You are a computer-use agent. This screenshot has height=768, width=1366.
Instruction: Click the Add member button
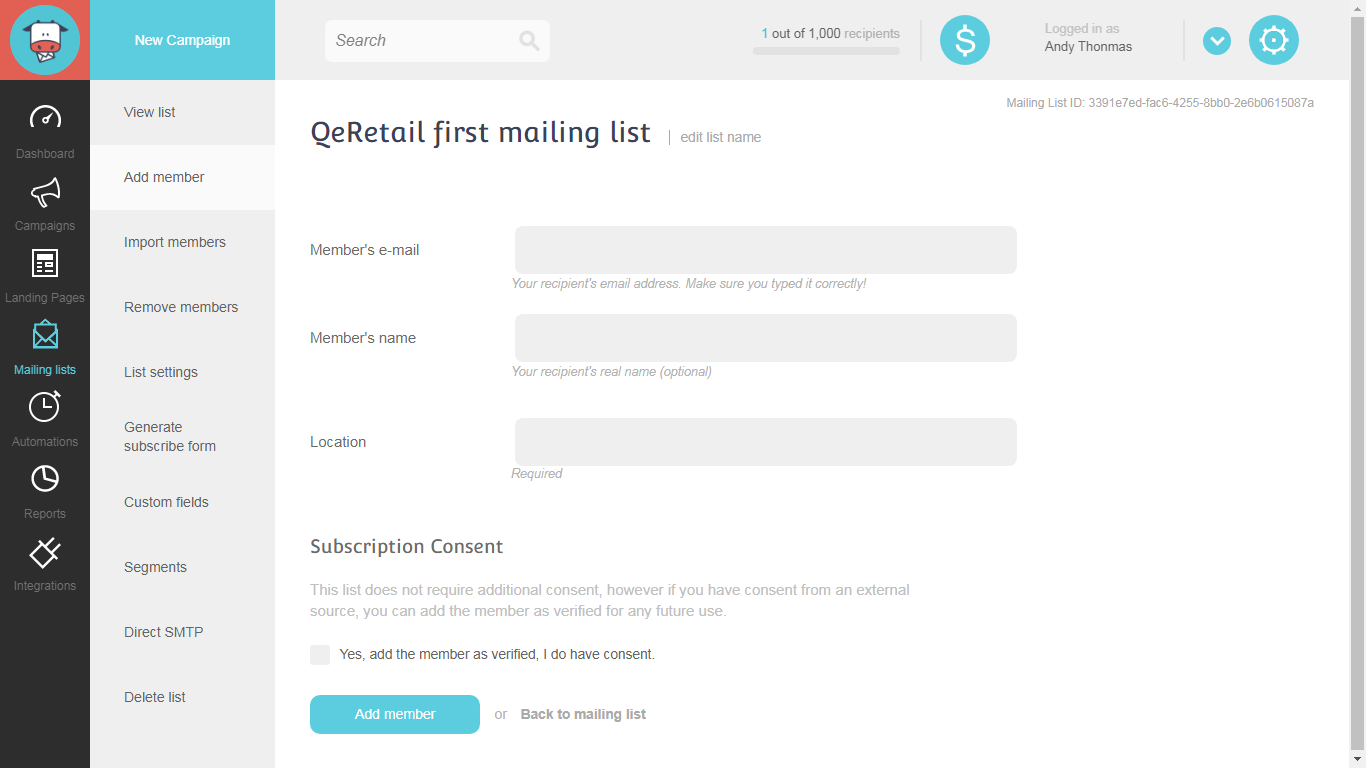click(395, 714)
